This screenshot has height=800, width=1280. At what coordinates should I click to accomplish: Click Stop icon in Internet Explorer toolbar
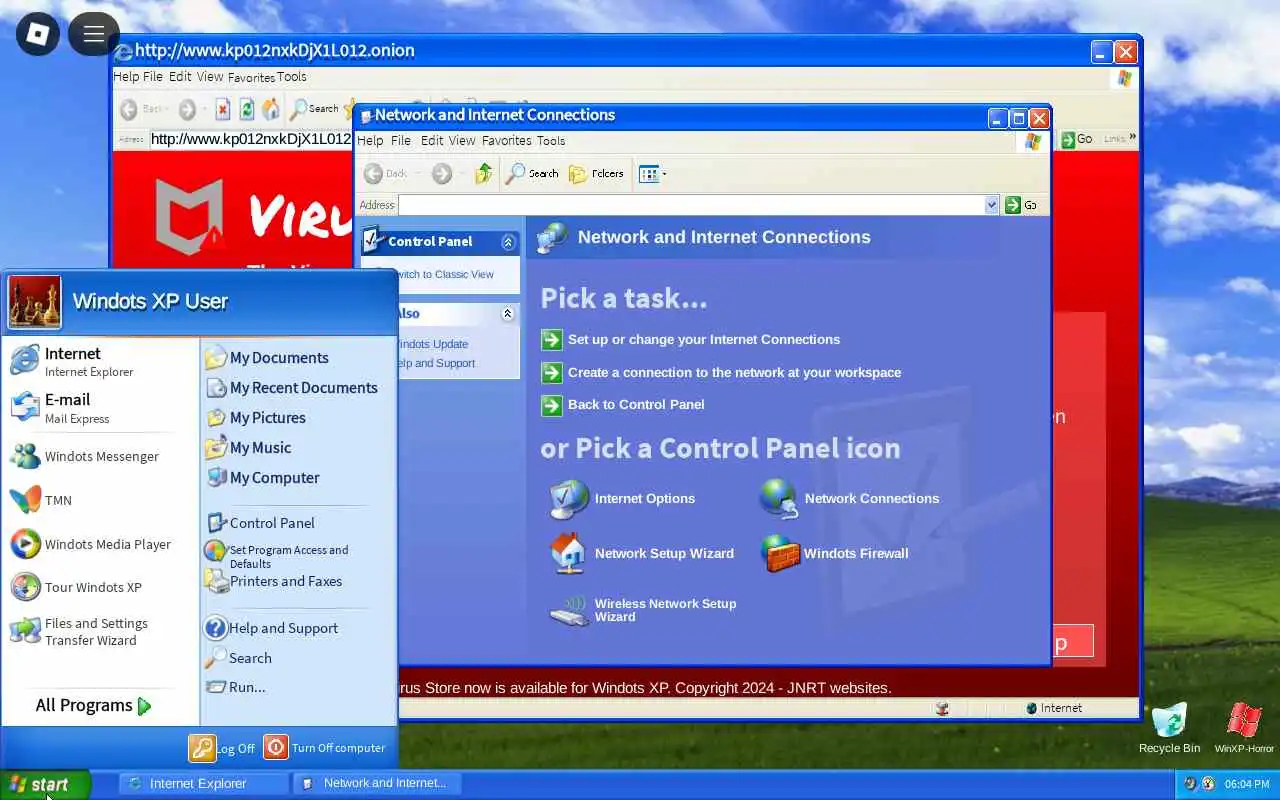point(222,109)
